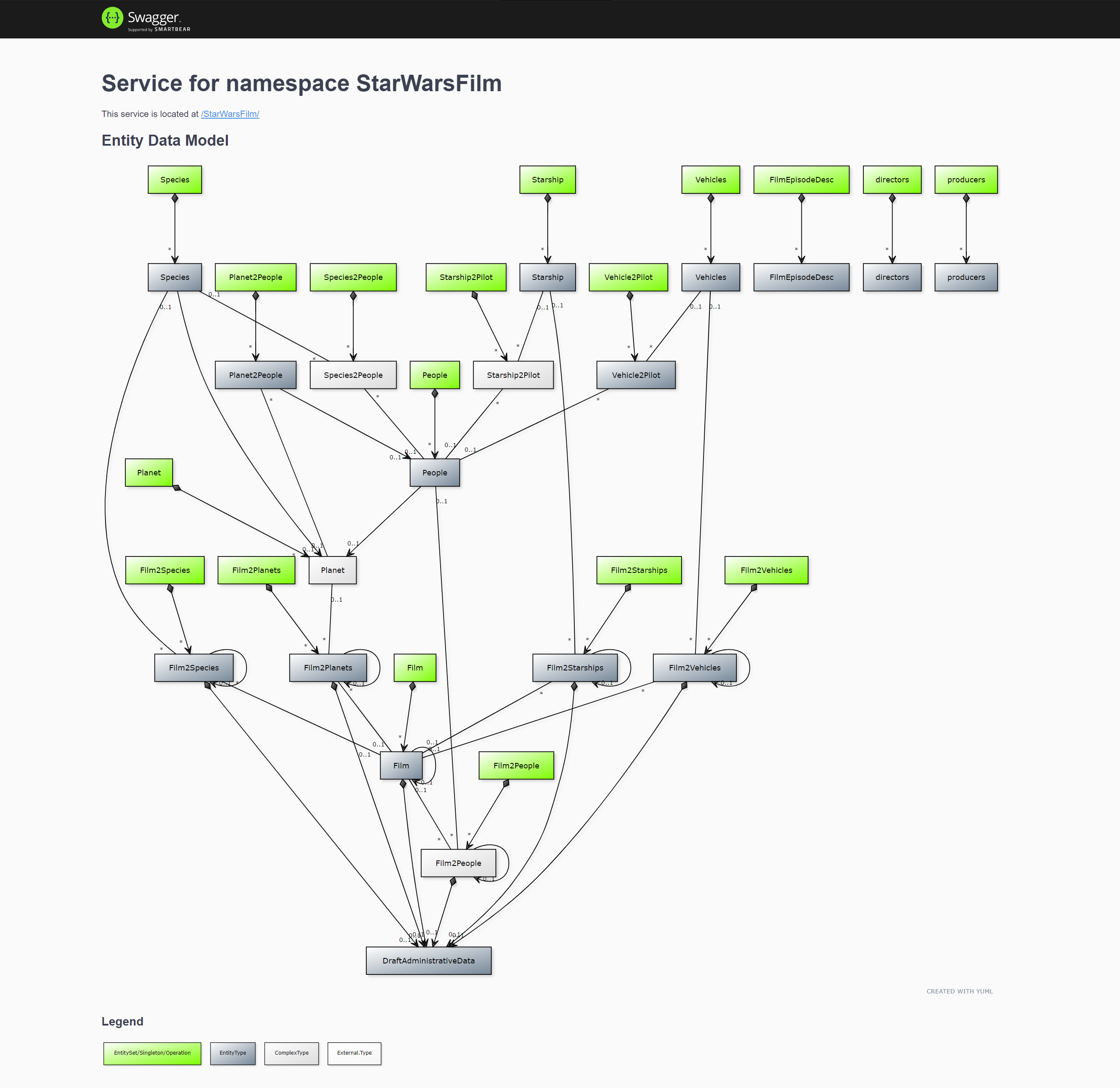The image size is (1120, 1088).
Task: Open the /StarWarsFilm/ service link
Action: tap(230, 114)
